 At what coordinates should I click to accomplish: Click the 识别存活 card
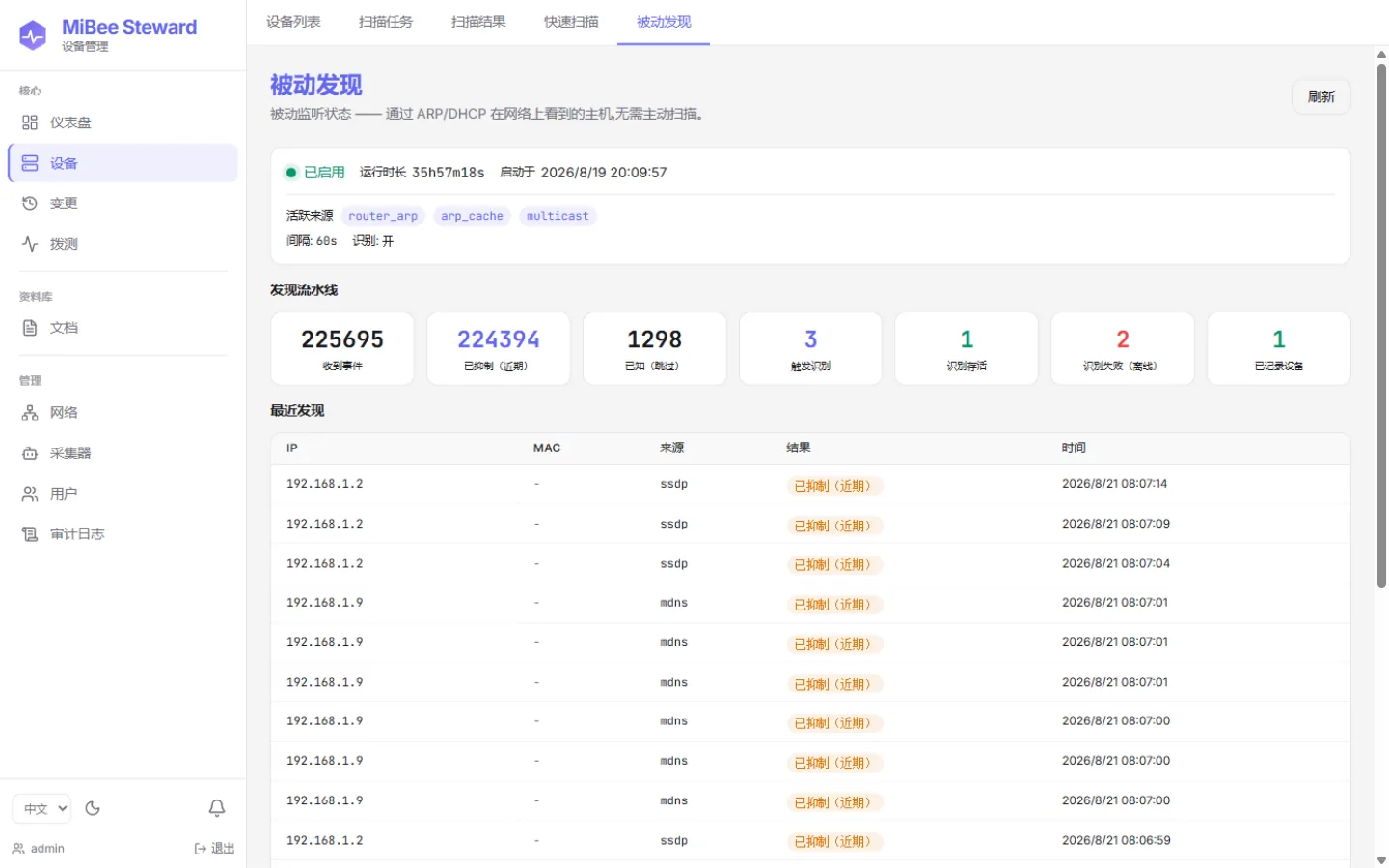pyautogui.click(x=967, y=348)
